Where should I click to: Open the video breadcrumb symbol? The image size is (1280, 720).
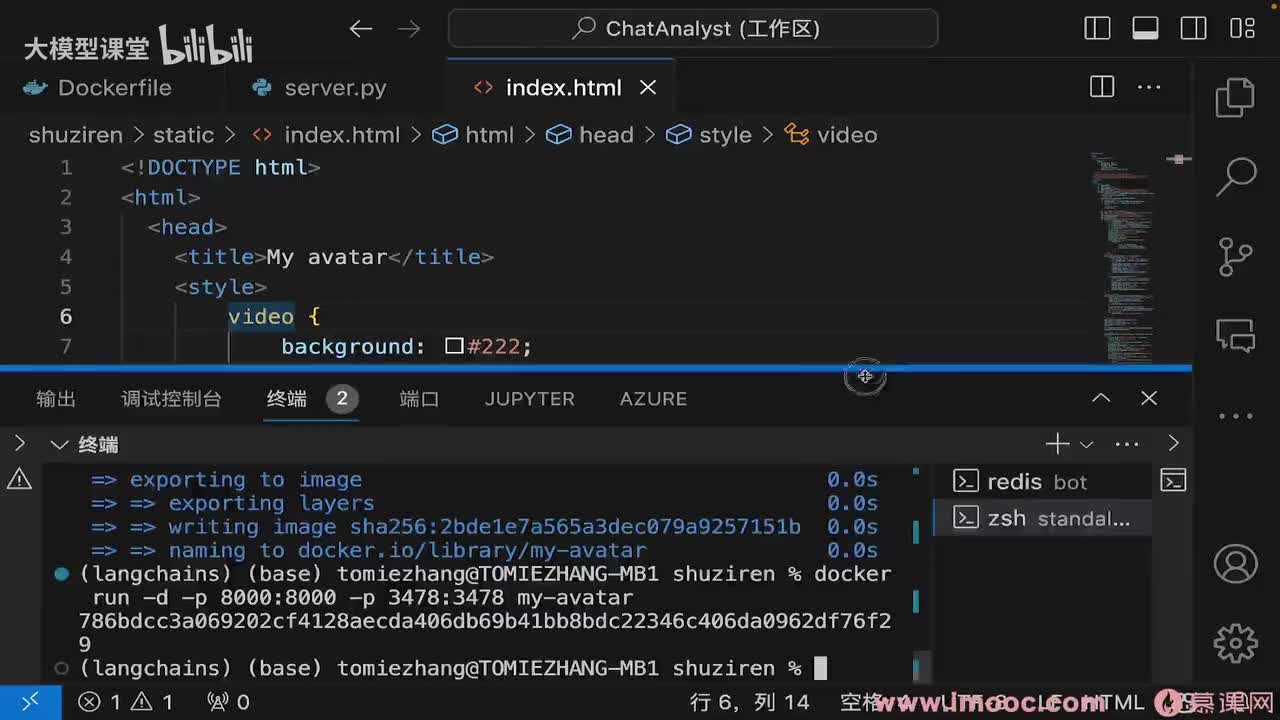tap(831, 135)
